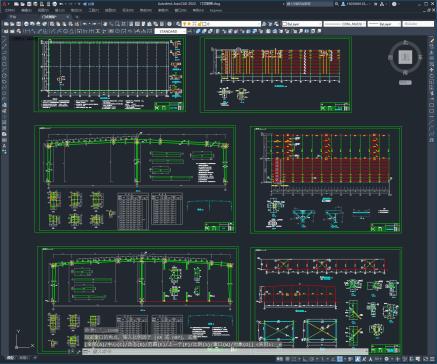Select the Mirror tool in the modify toolbar
The image size is (437, 364).
pos(432,52)
